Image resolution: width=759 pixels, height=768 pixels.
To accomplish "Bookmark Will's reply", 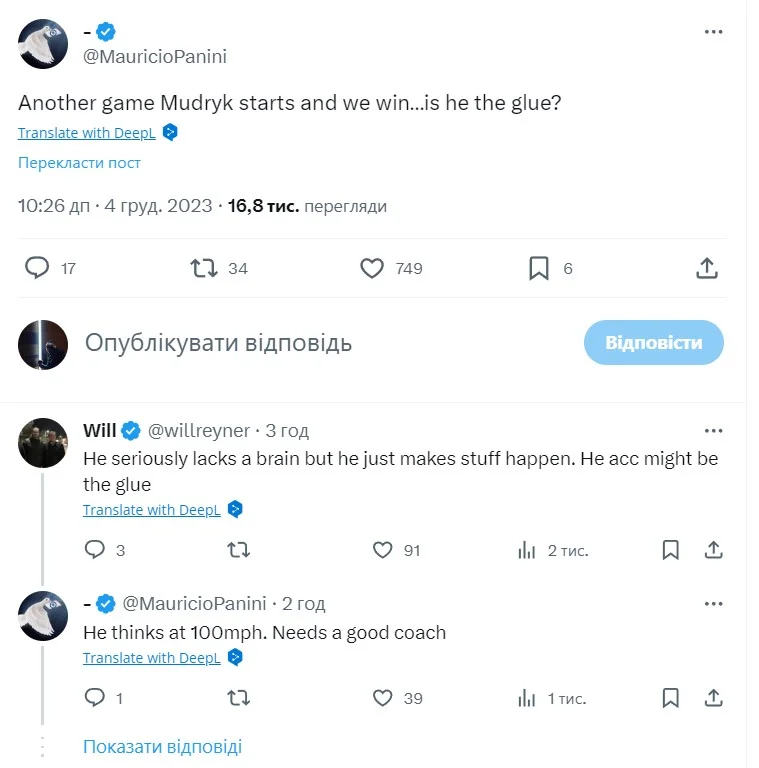I will (671, 550).
